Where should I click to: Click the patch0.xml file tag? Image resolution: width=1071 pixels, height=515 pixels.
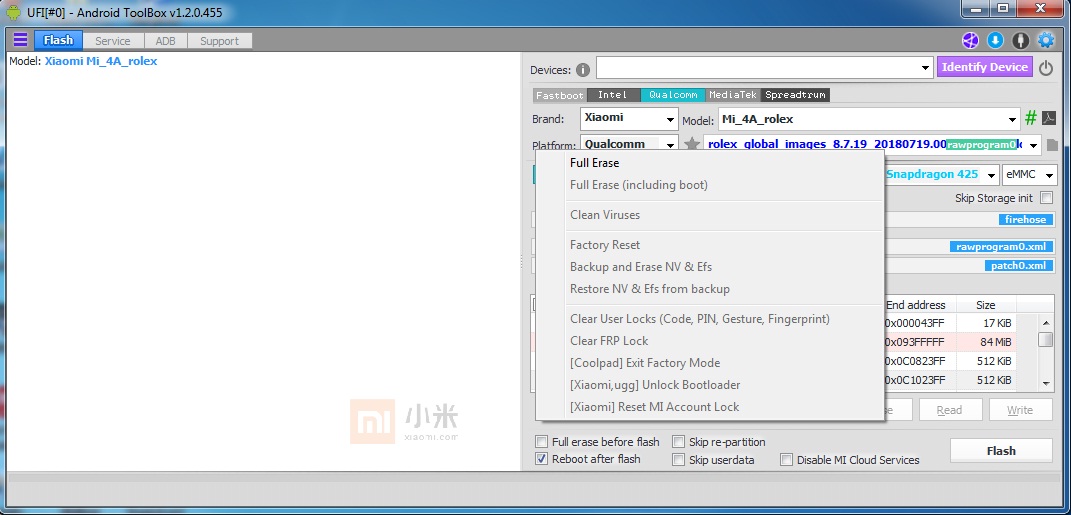pos(1018,266)
